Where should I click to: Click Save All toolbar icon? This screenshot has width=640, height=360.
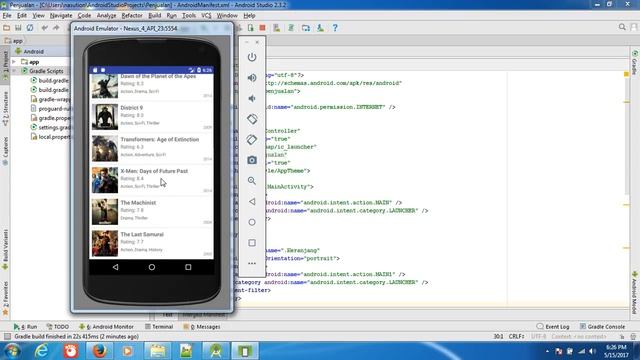click(x=18, y=28)
